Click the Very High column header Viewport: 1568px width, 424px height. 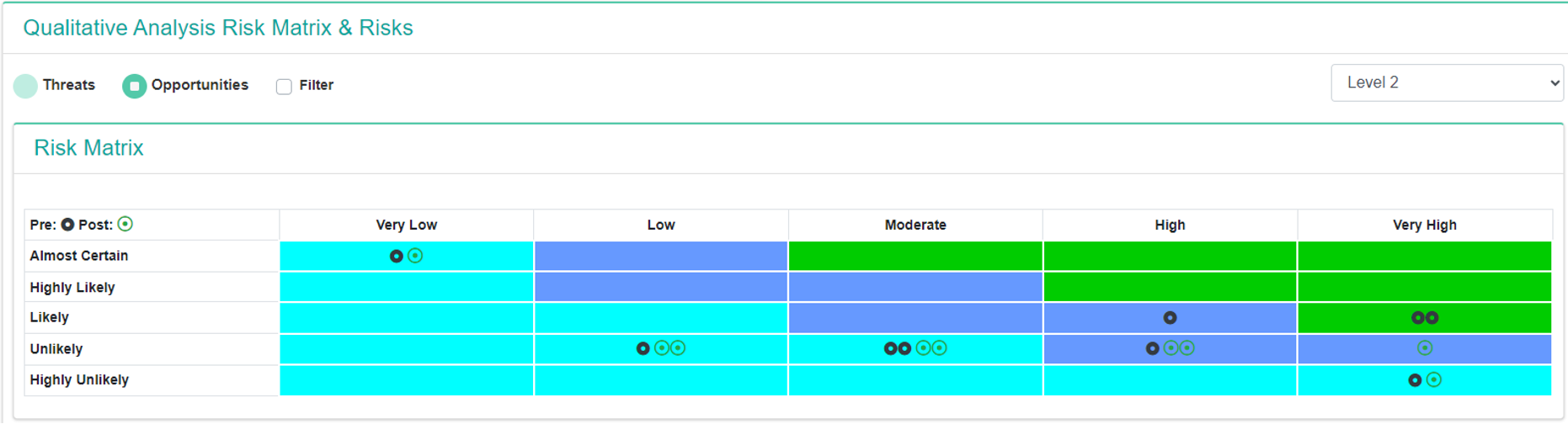coord(1424,225)
